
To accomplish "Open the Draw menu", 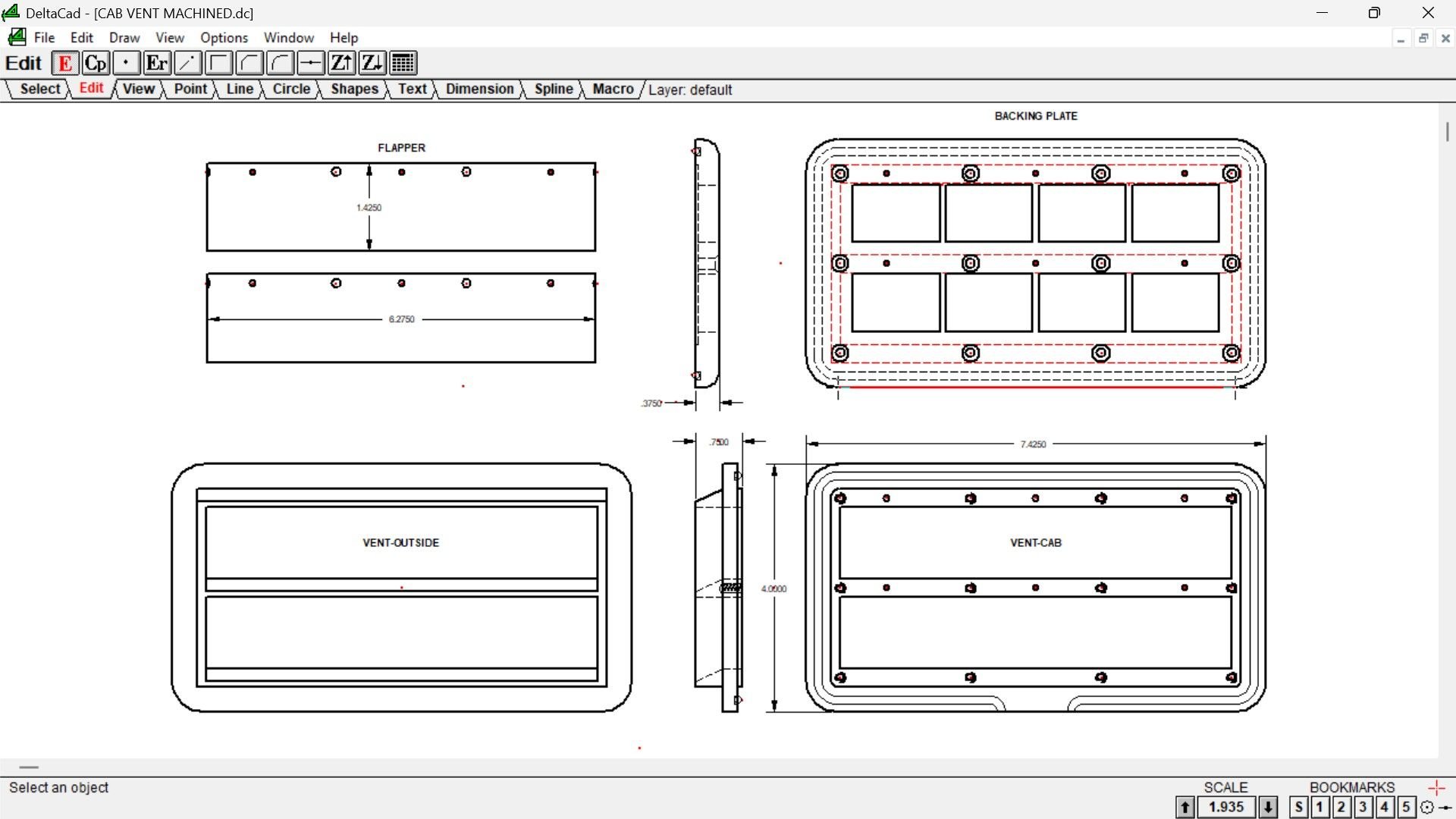I will coord(124,37).
